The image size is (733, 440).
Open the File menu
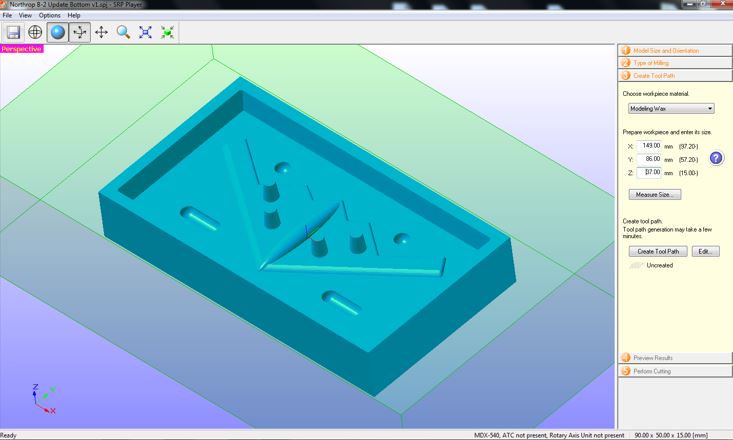click(x=7, y=15)
